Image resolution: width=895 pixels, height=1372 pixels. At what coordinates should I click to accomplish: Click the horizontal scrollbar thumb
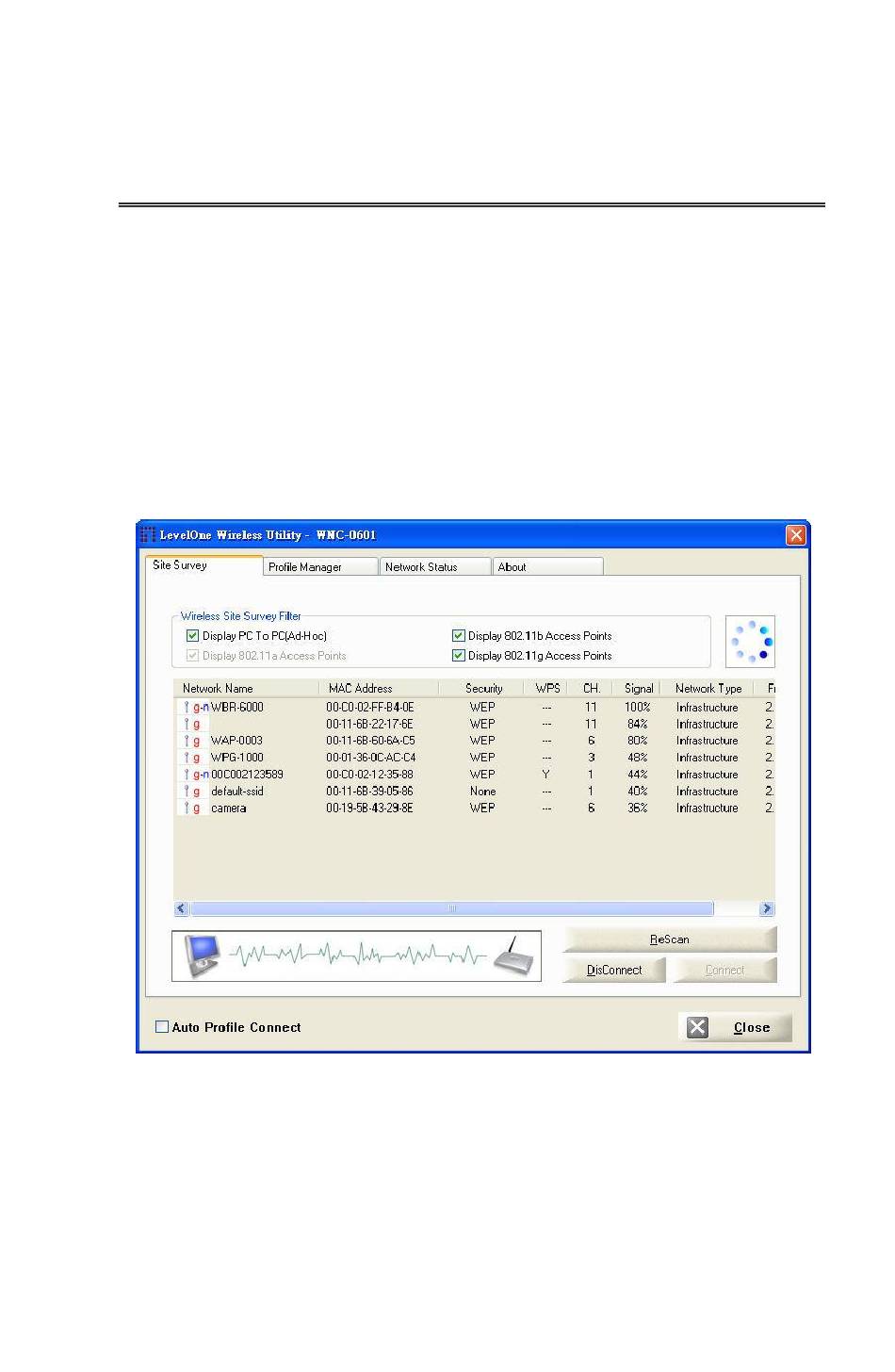[452, 909]
